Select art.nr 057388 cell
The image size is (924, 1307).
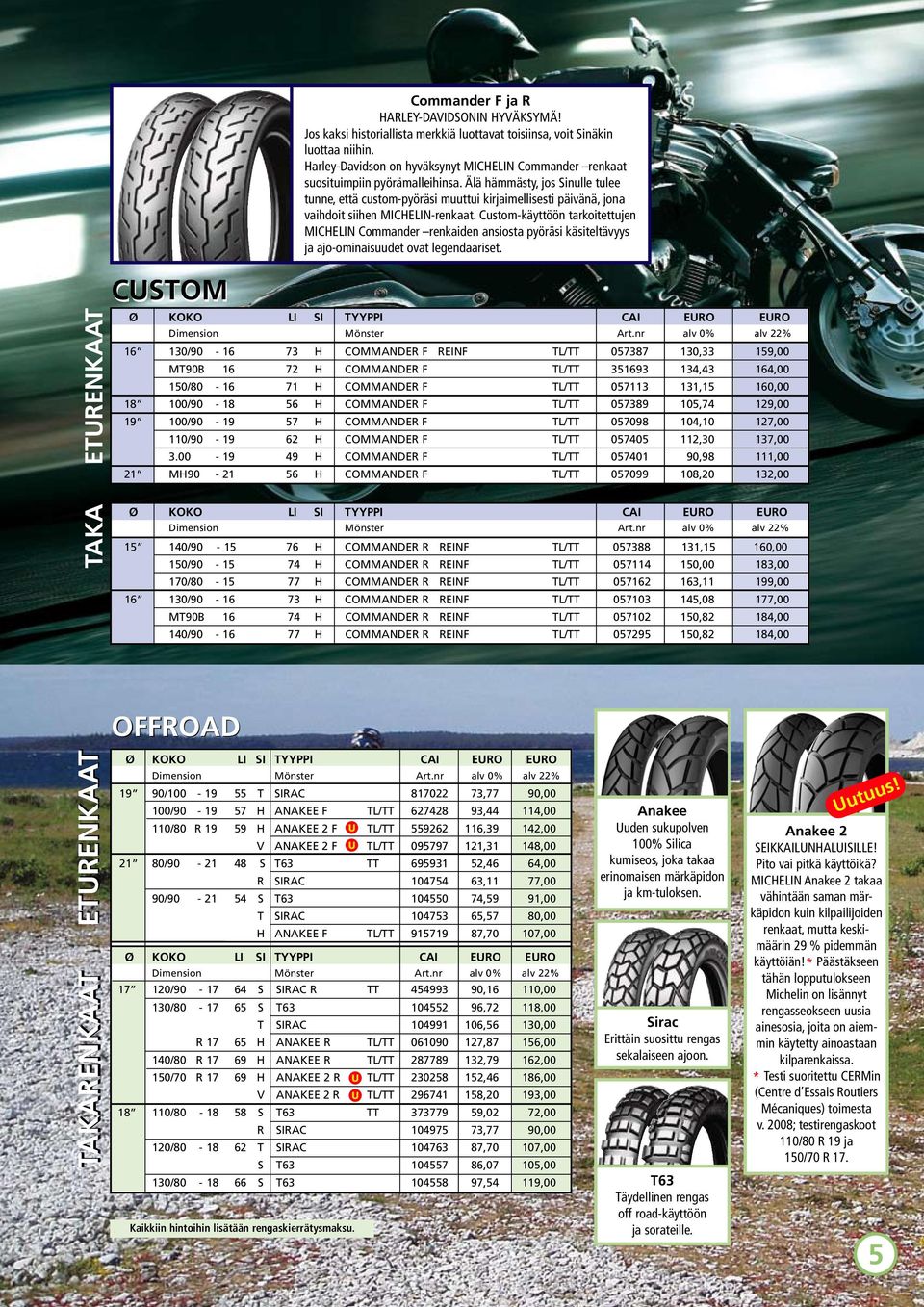[631, 547]
